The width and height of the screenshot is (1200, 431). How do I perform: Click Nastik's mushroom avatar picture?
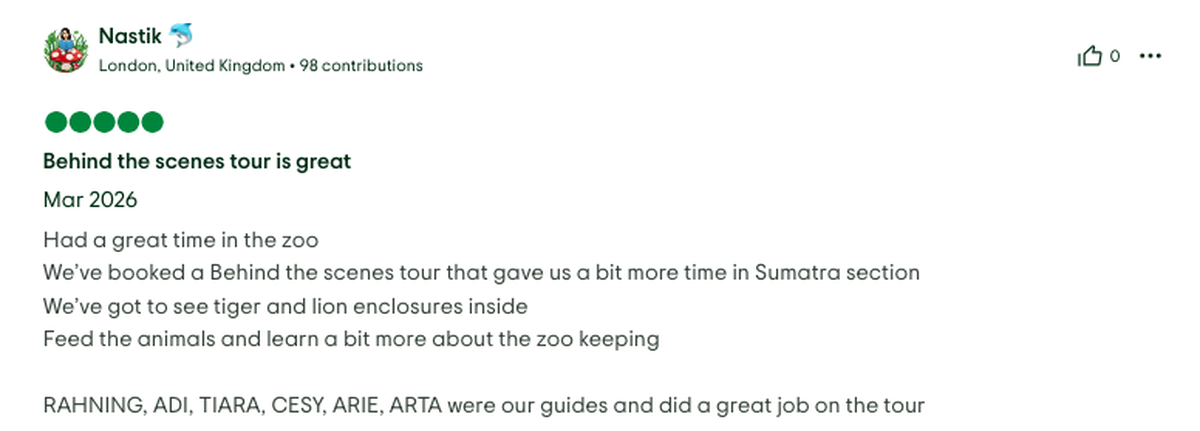[66, 49]
